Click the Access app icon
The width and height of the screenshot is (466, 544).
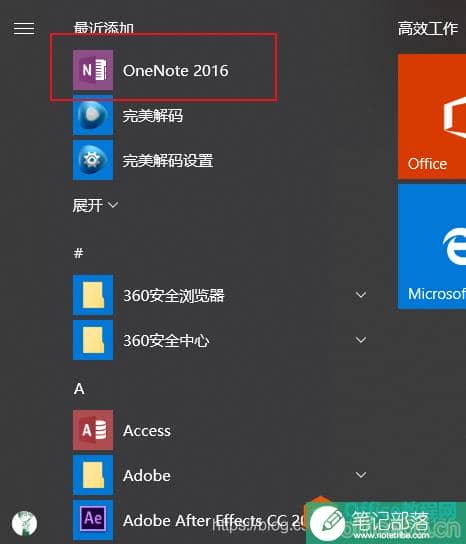coord(93,430)
